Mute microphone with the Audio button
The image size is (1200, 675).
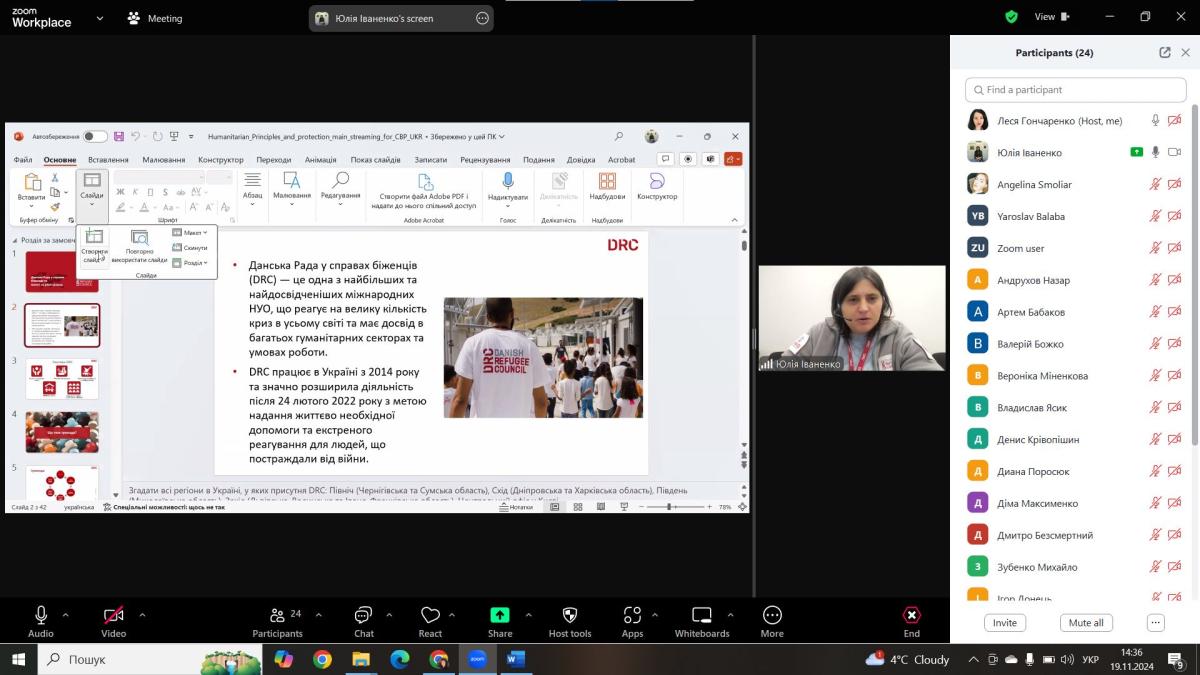click(41, 616)
